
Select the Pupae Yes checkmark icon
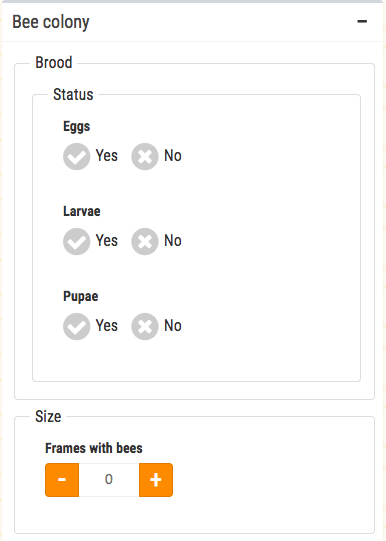point(76,326)
